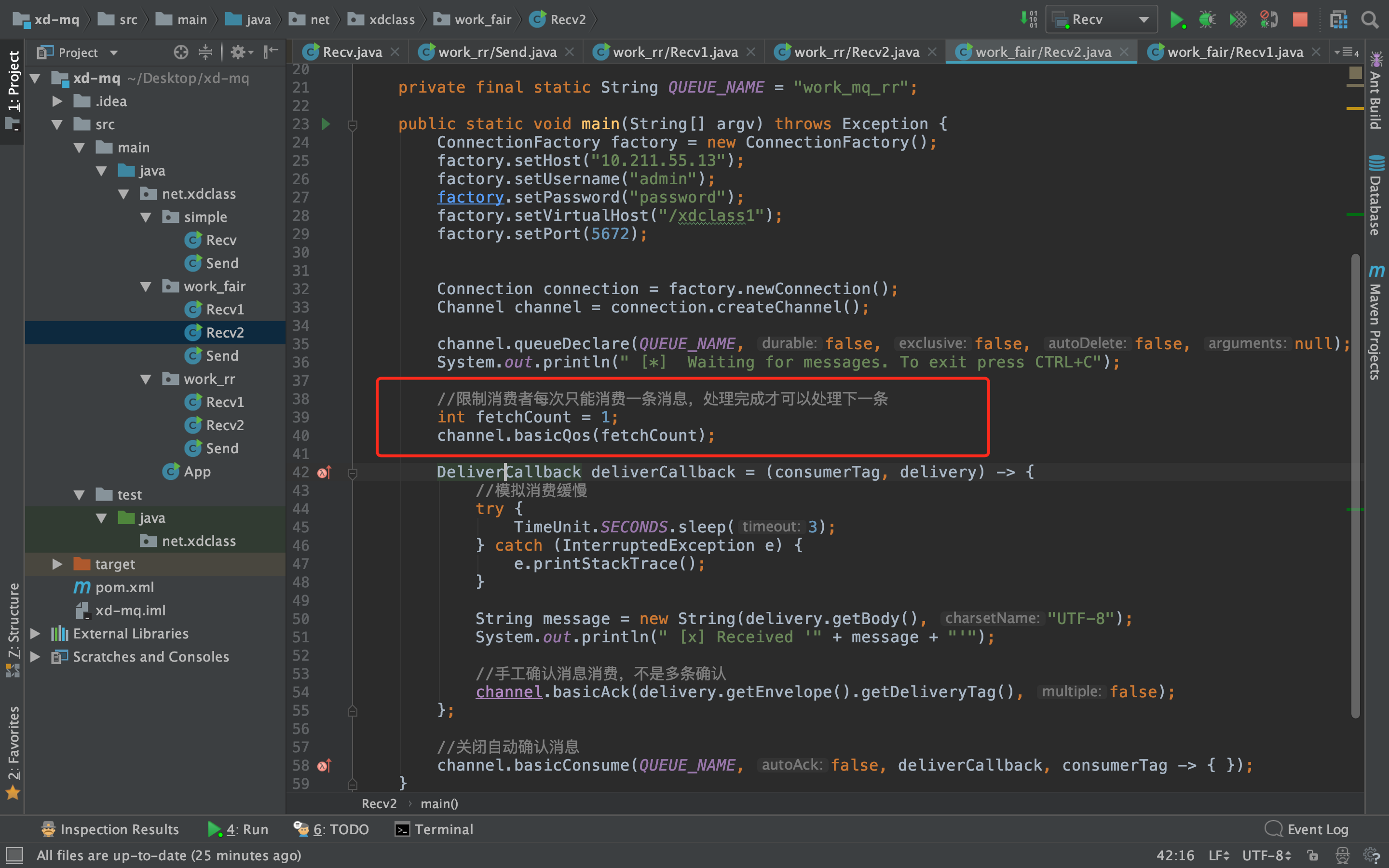Open the 6: TODO tool window

point(331,829)
